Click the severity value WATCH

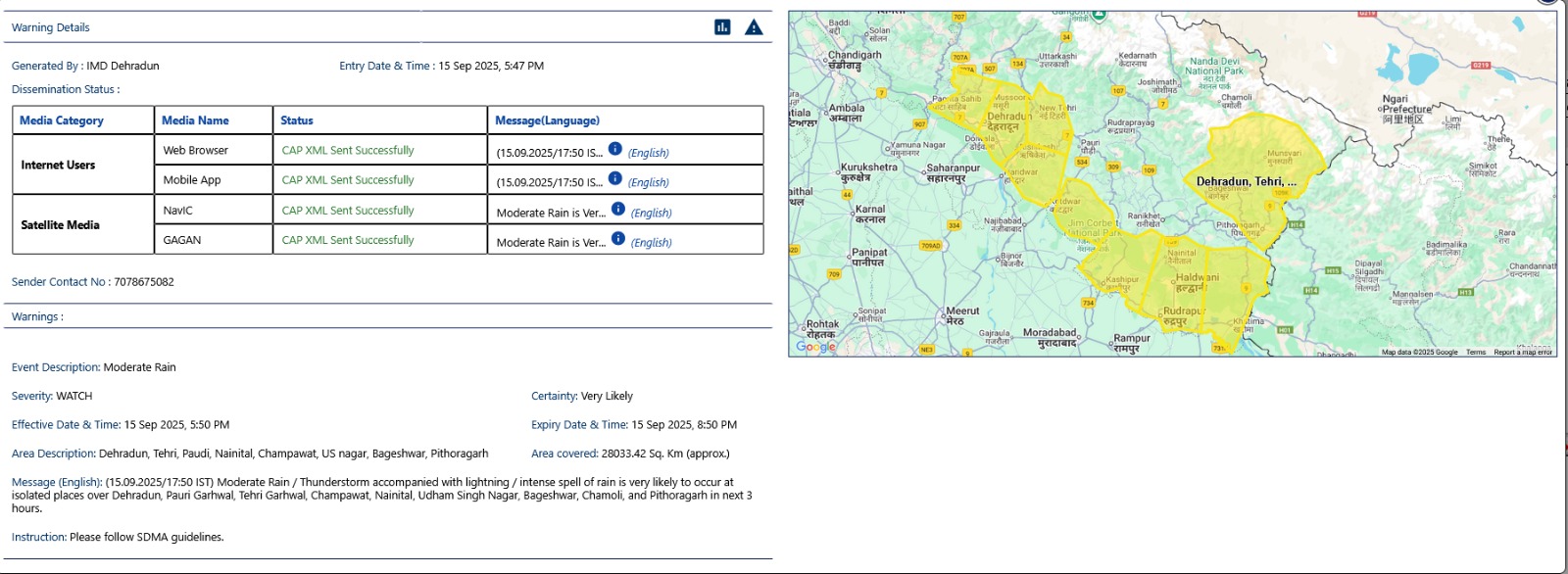[74, 396]
